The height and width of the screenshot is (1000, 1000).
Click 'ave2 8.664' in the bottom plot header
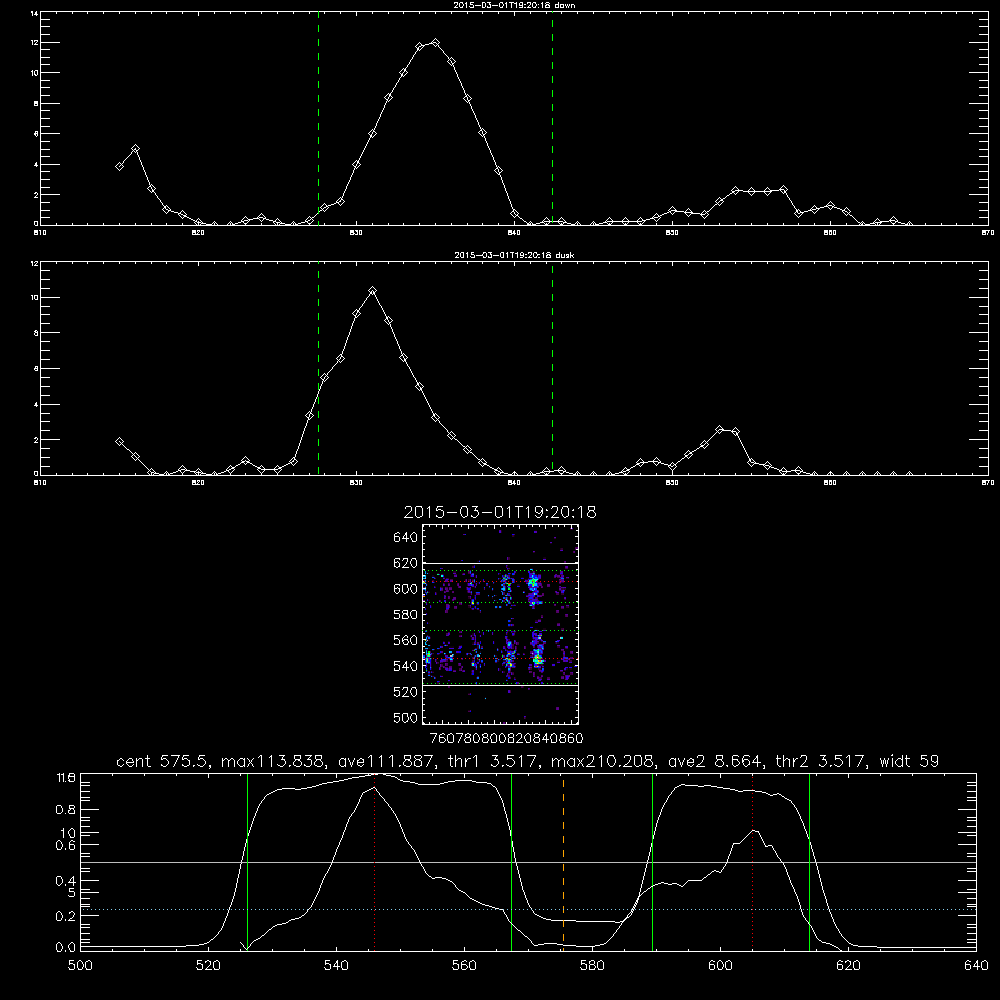tap(717, 761)
